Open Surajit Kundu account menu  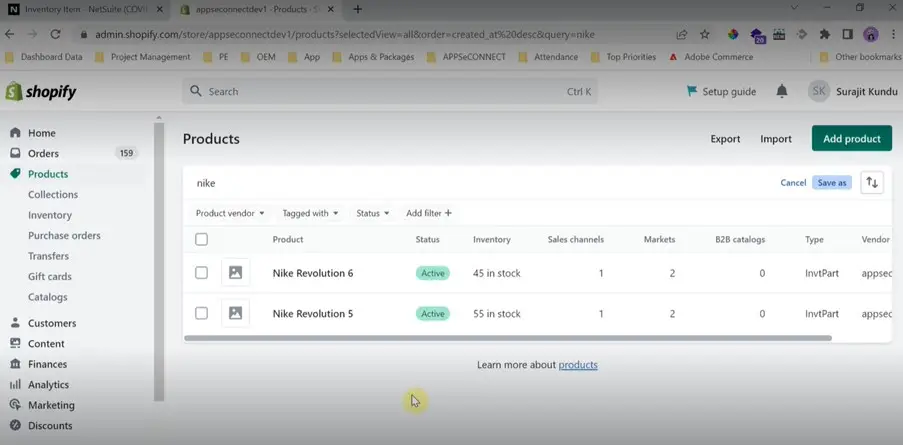tap(853, 92)
